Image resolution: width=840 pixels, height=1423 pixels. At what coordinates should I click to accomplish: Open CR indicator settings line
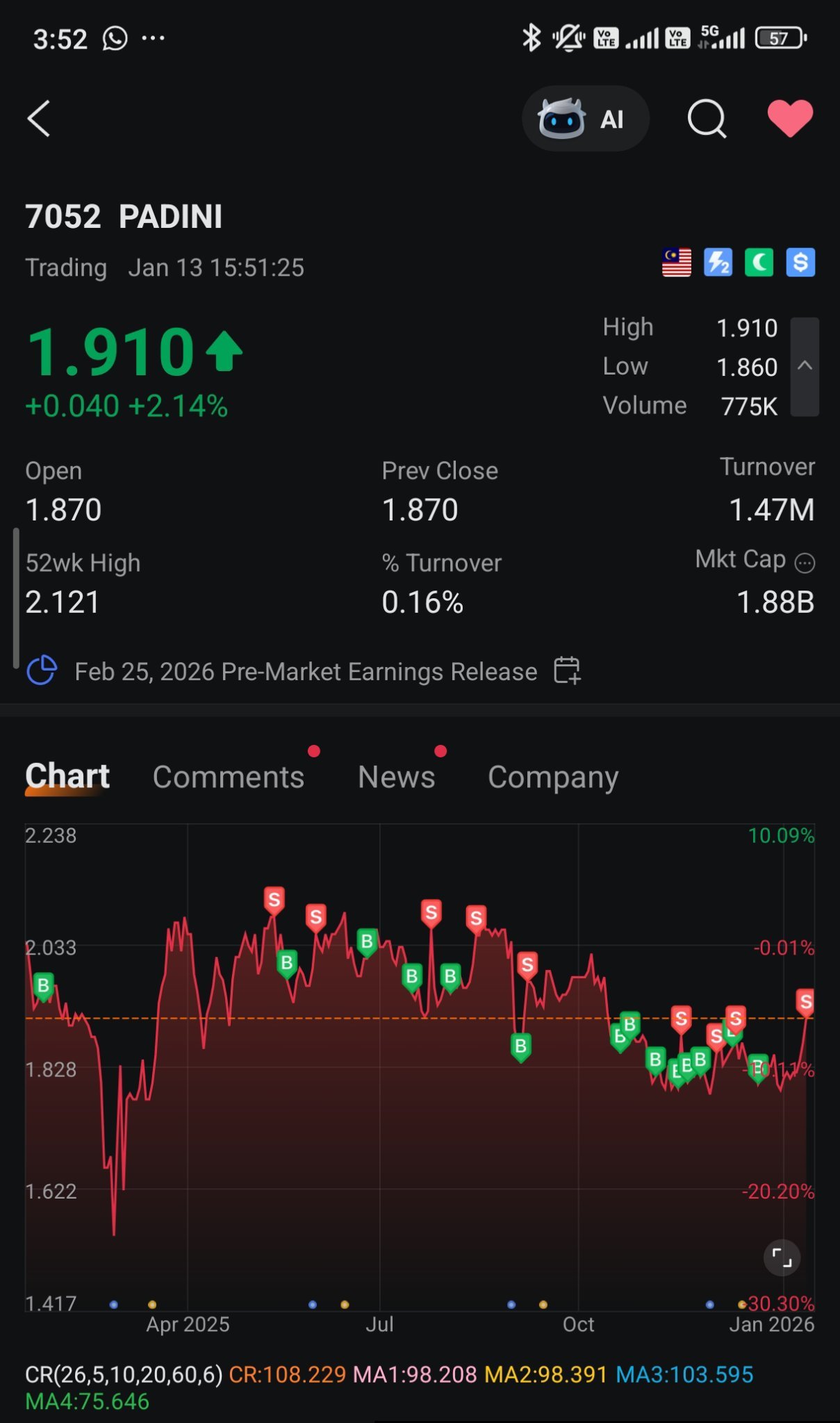(389, 1388)
